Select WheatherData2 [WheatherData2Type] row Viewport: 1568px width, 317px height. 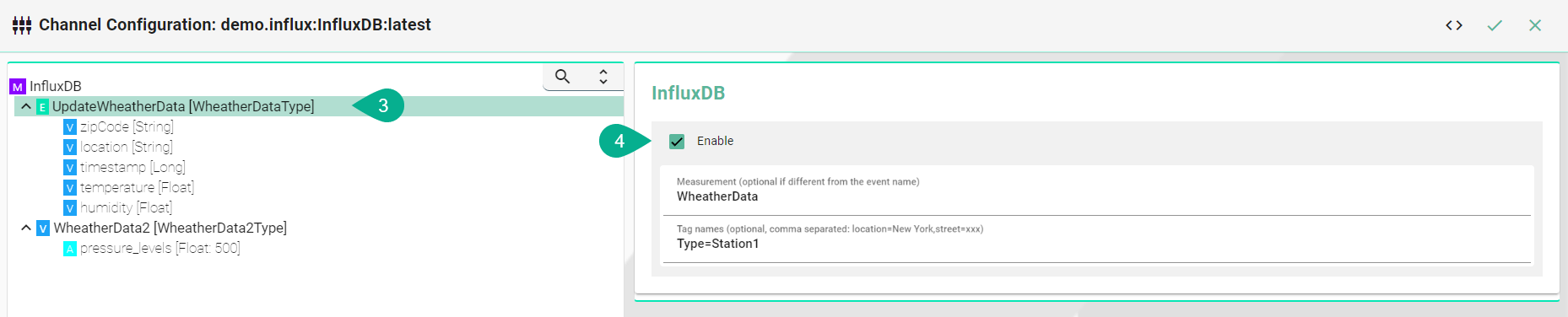coord(170,228)
